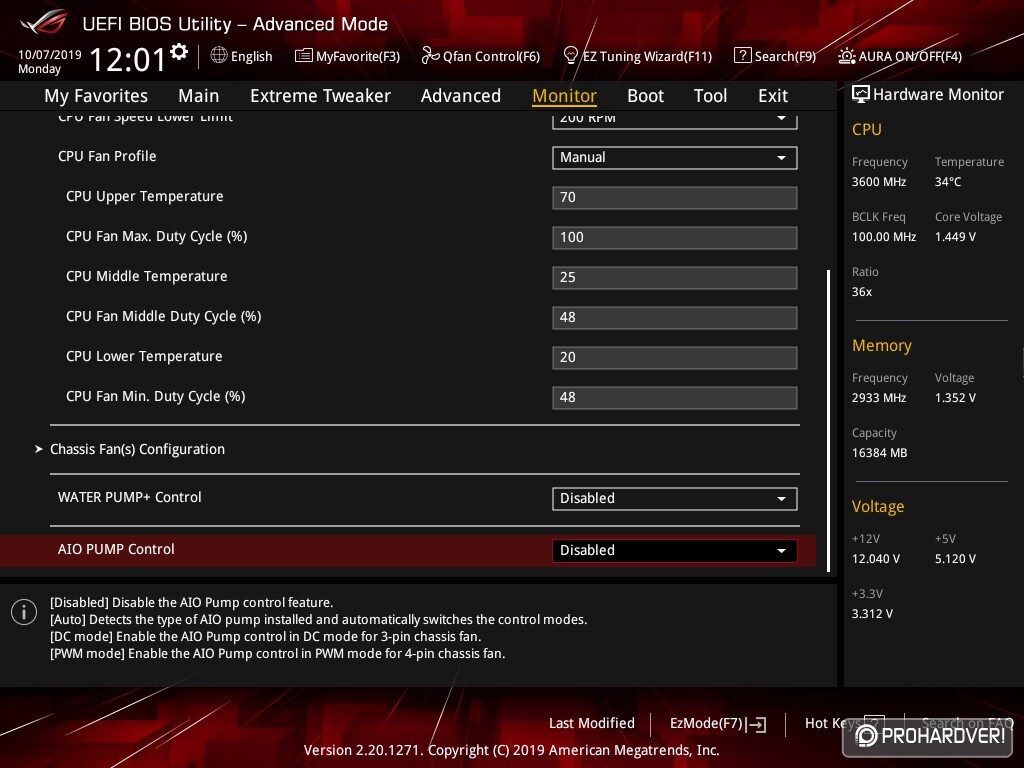Switch to Main tab

pos(199,96)
